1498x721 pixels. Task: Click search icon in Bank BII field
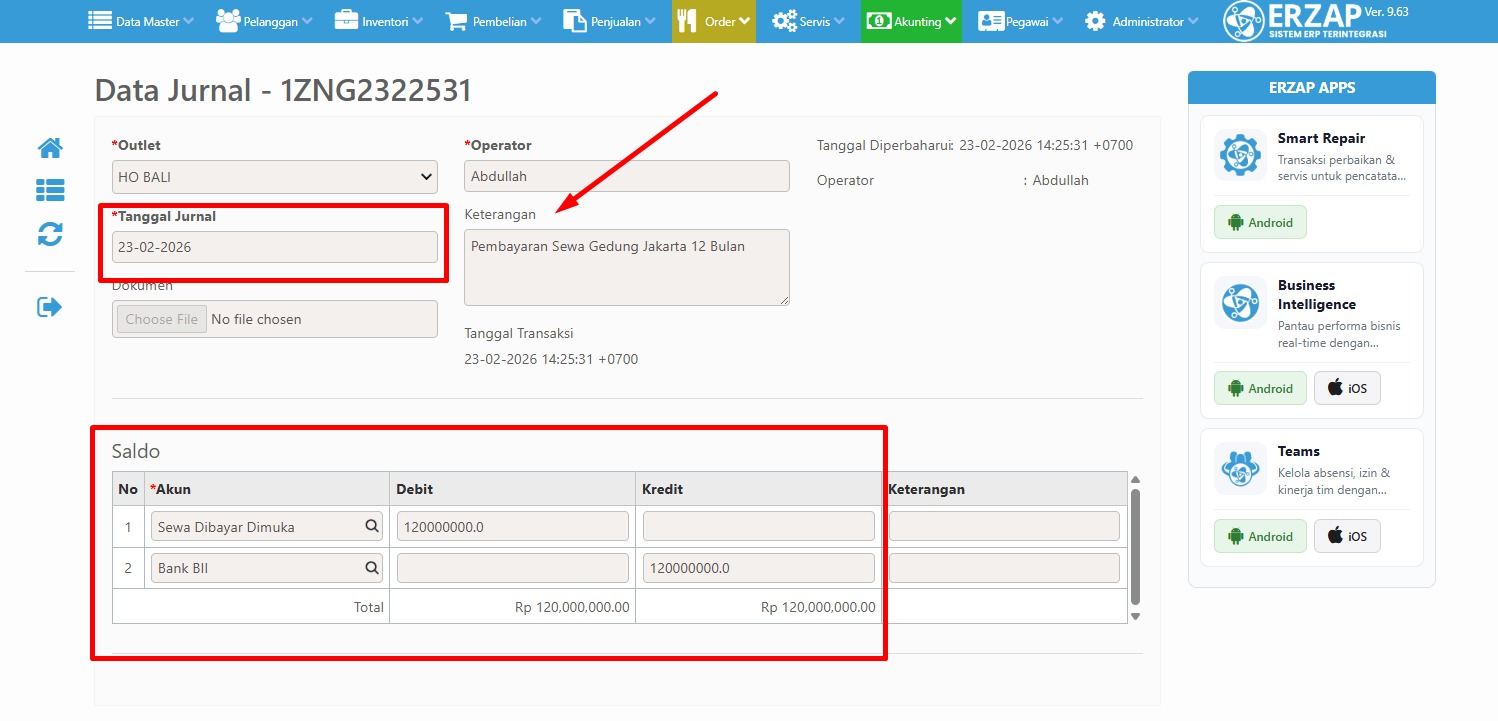371,568
